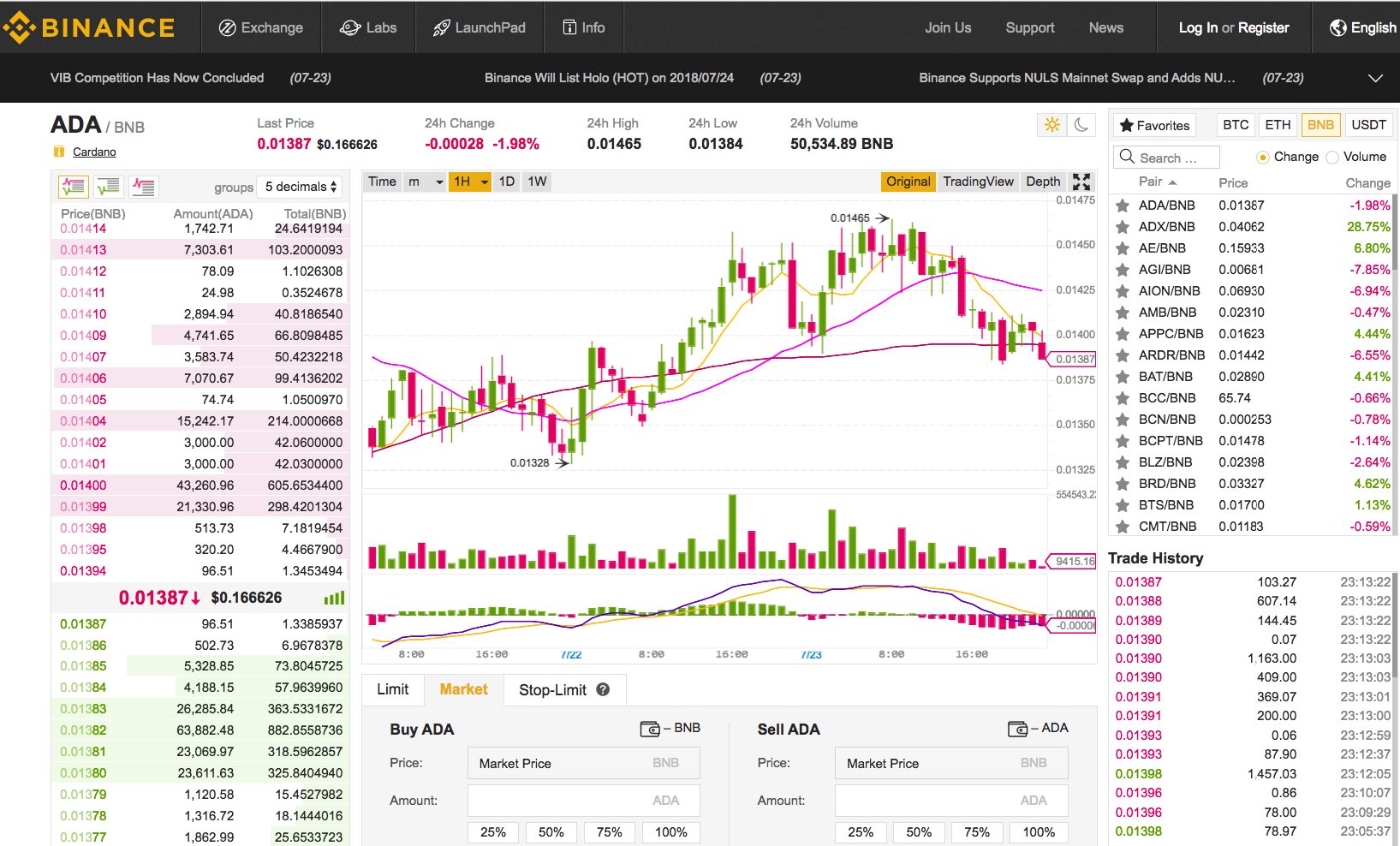Click the Buy ADA amount field

584,801
